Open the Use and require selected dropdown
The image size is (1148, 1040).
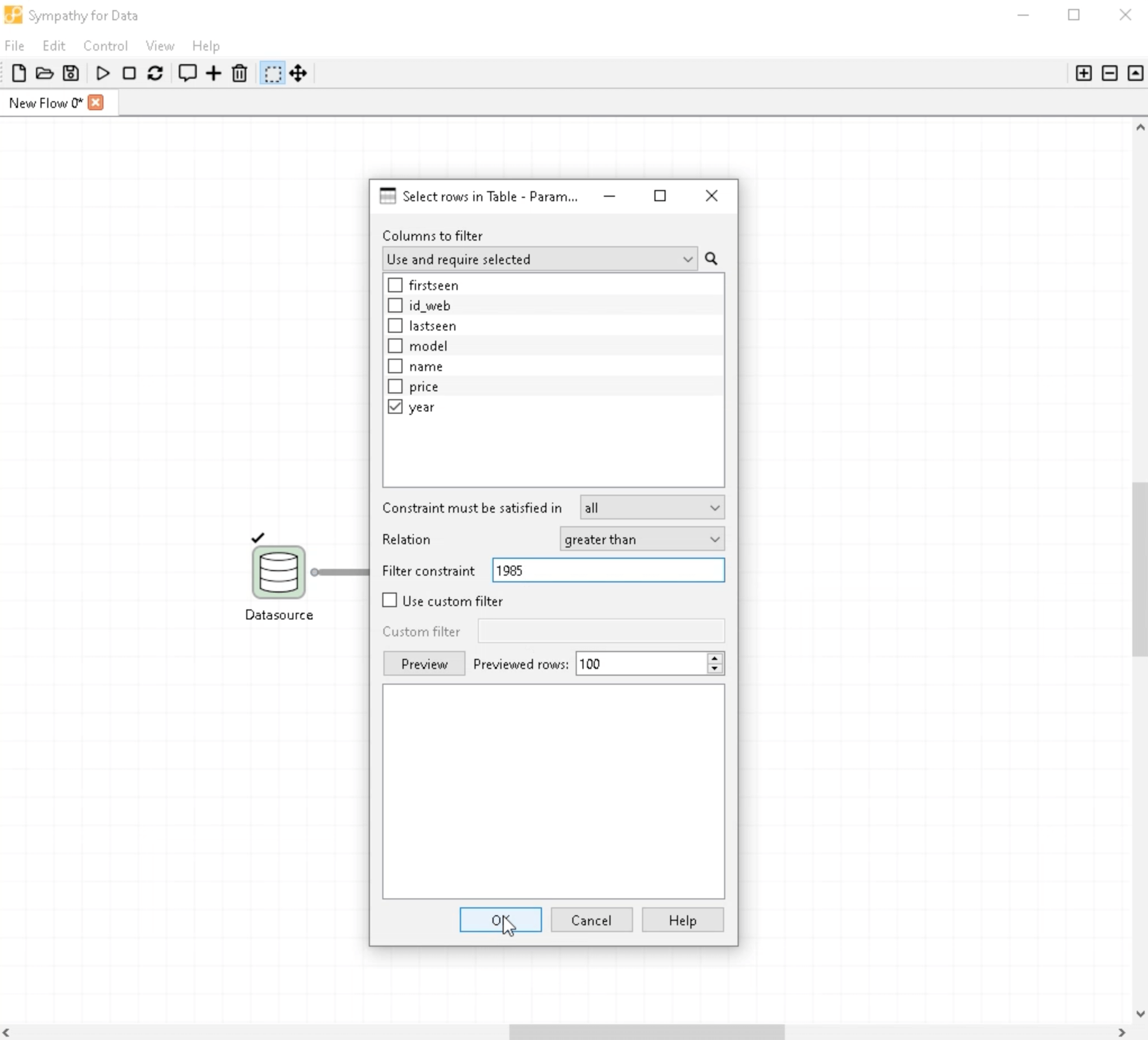pos(540,259)
